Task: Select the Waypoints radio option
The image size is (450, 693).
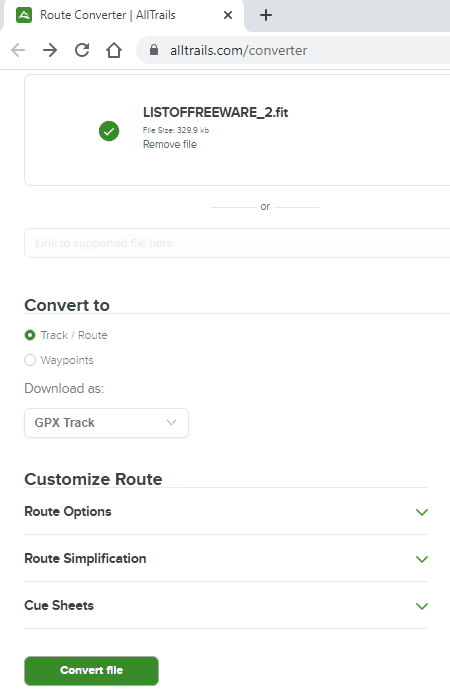Action: (30, 360)
